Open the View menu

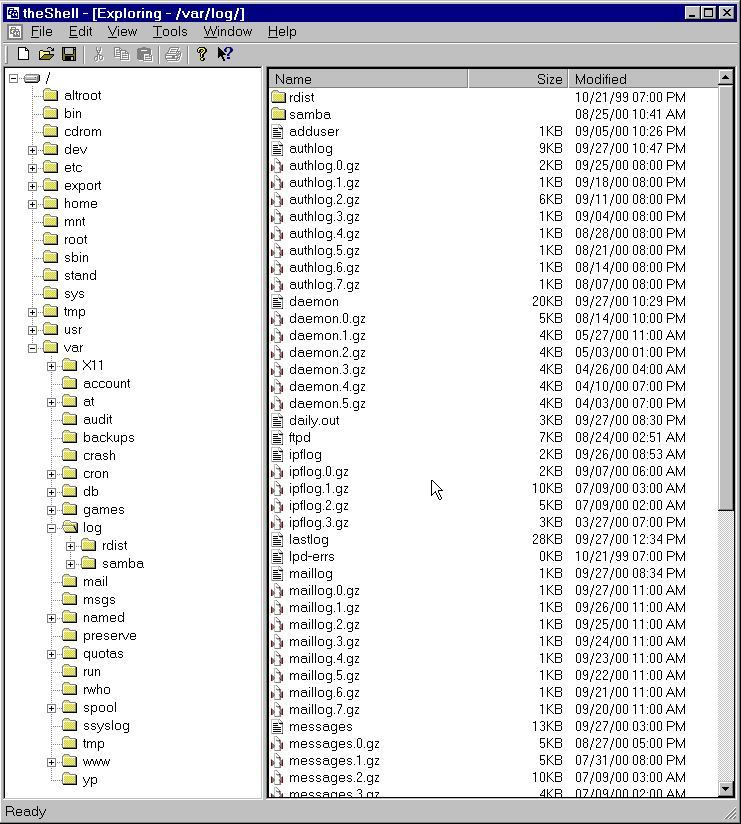point(122,32)
